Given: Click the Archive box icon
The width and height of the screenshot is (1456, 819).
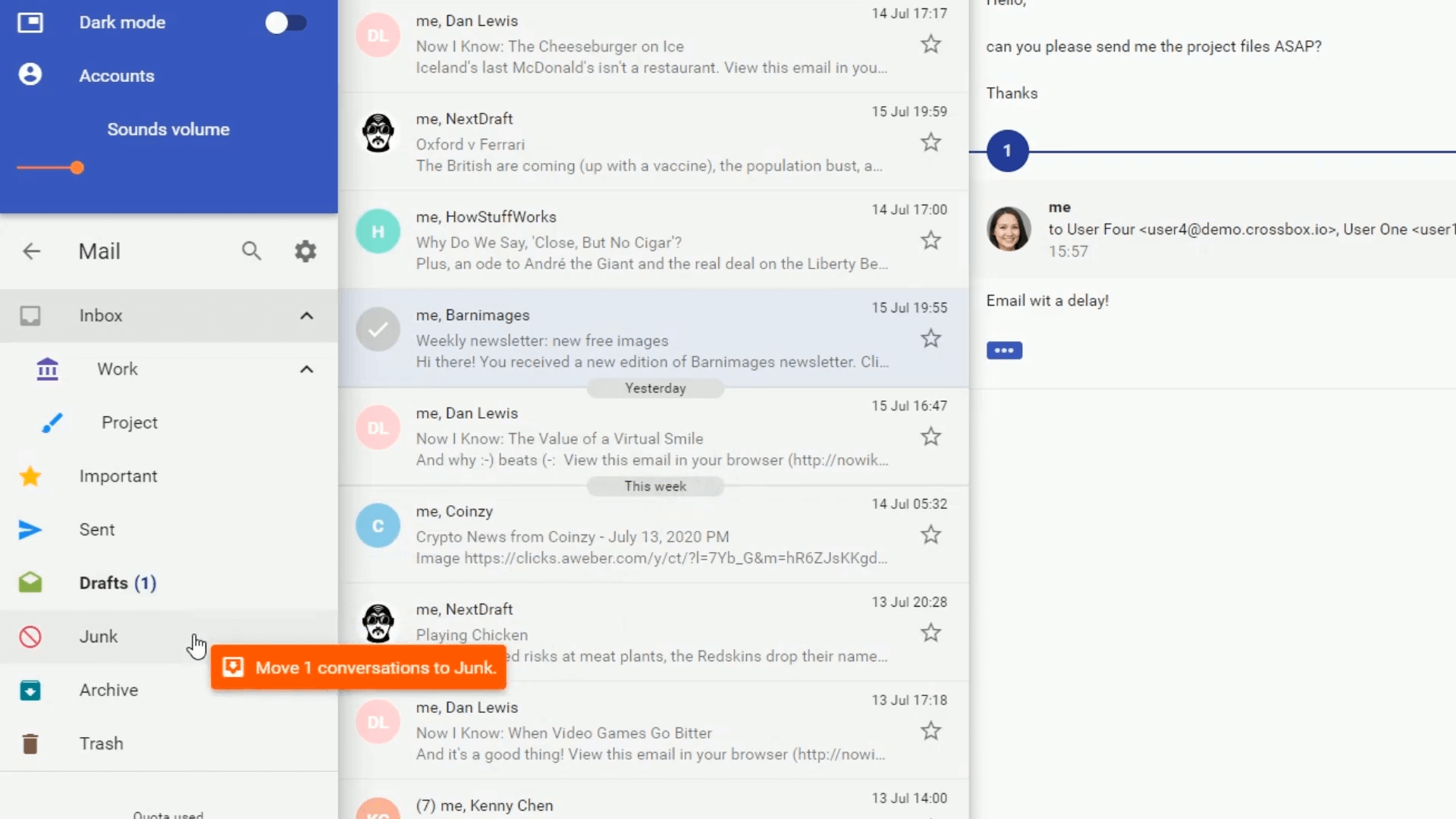Looking at the screenshot, I should (30, 690).
